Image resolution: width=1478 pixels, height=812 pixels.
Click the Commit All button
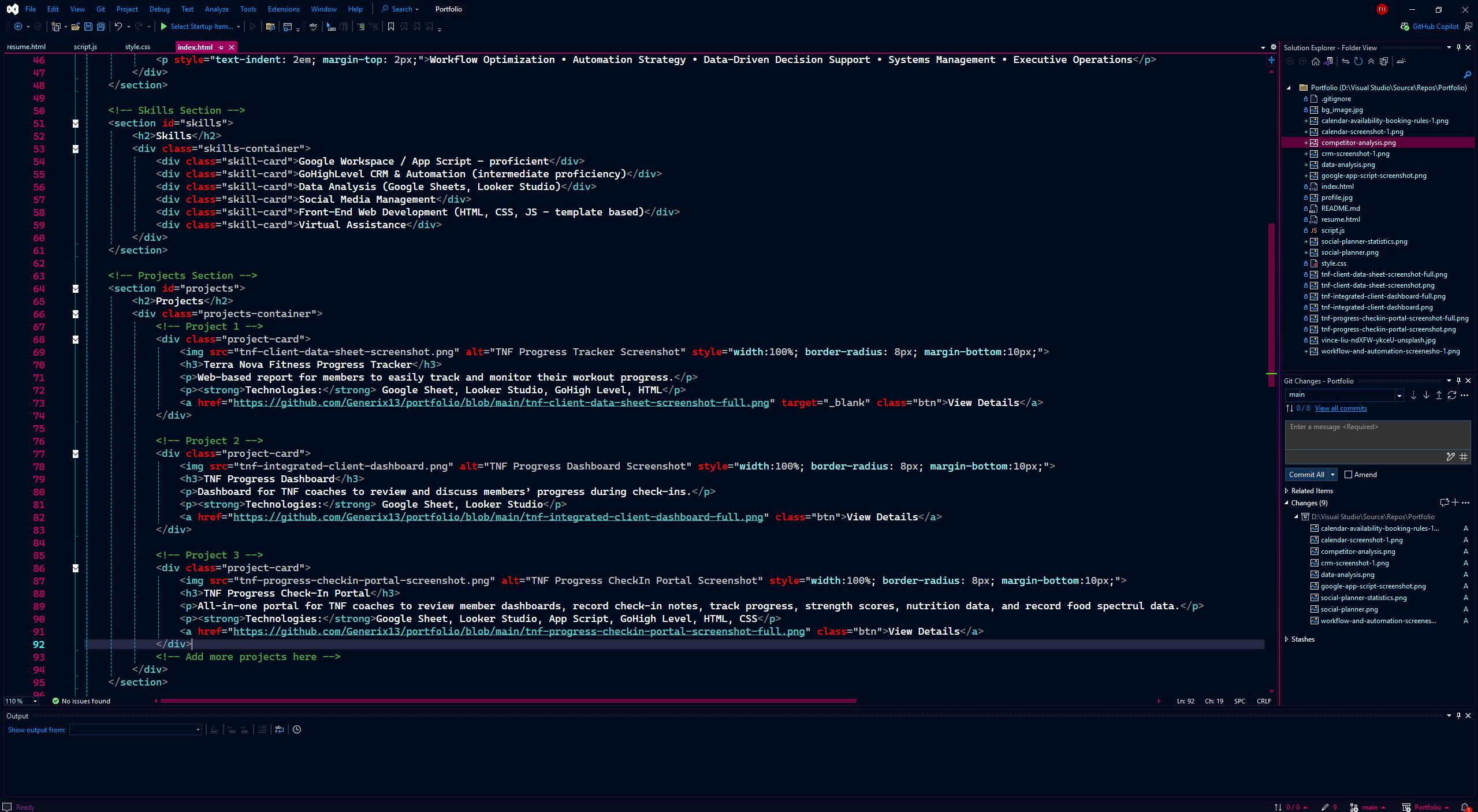1306,475
